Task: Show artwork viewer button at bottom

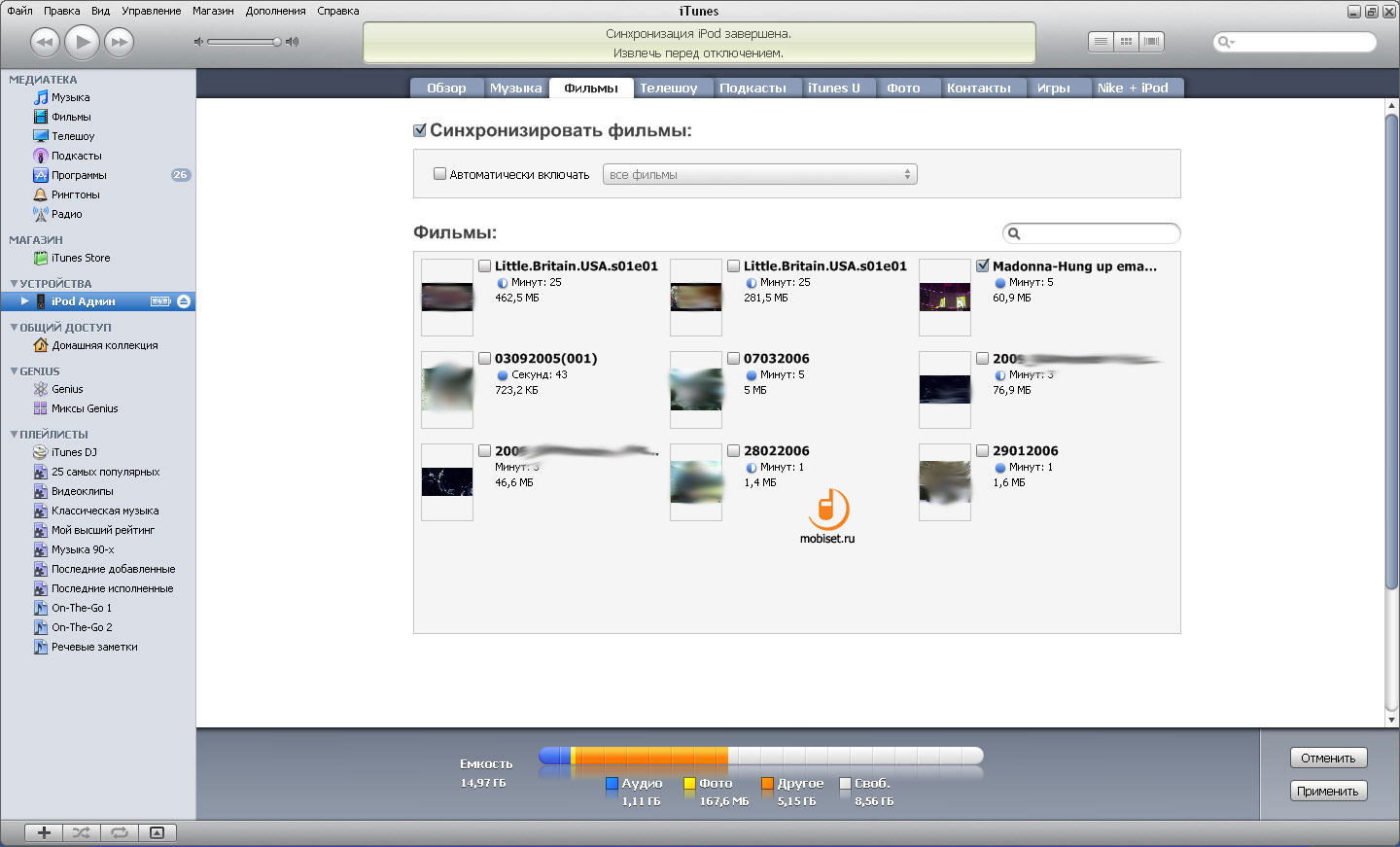Action: pos(157,832)
